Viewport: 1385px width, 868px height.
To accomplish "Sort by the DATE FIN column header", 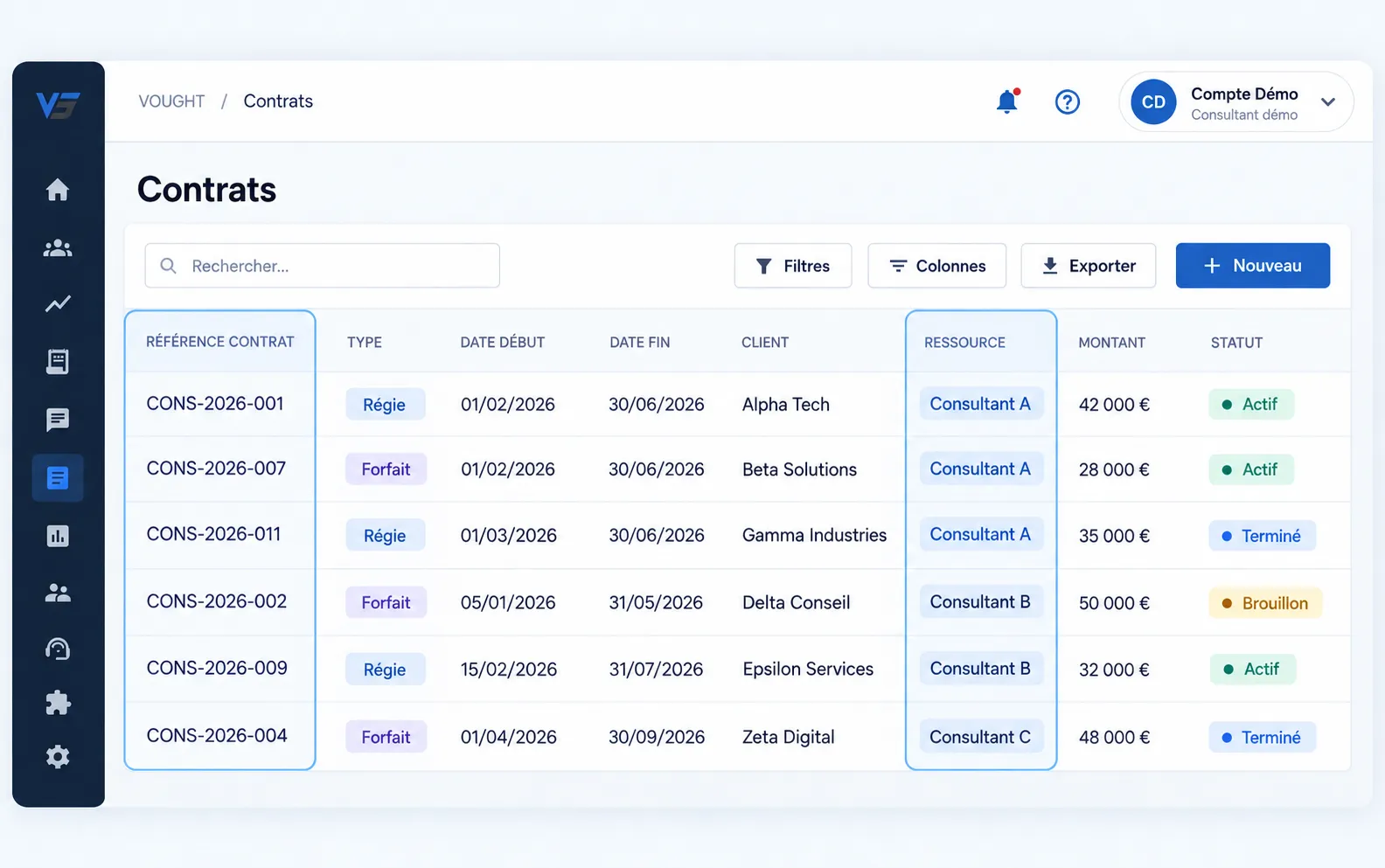I will [640, 343].
